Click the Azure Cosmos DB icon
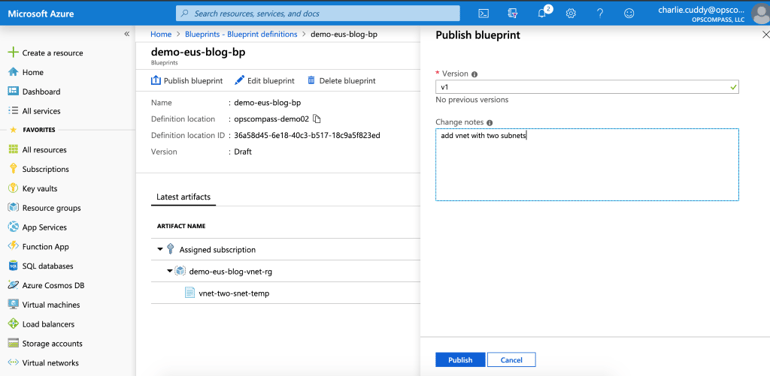The width and height of the screenshot is (770, 376). click(x=13, y=285)
